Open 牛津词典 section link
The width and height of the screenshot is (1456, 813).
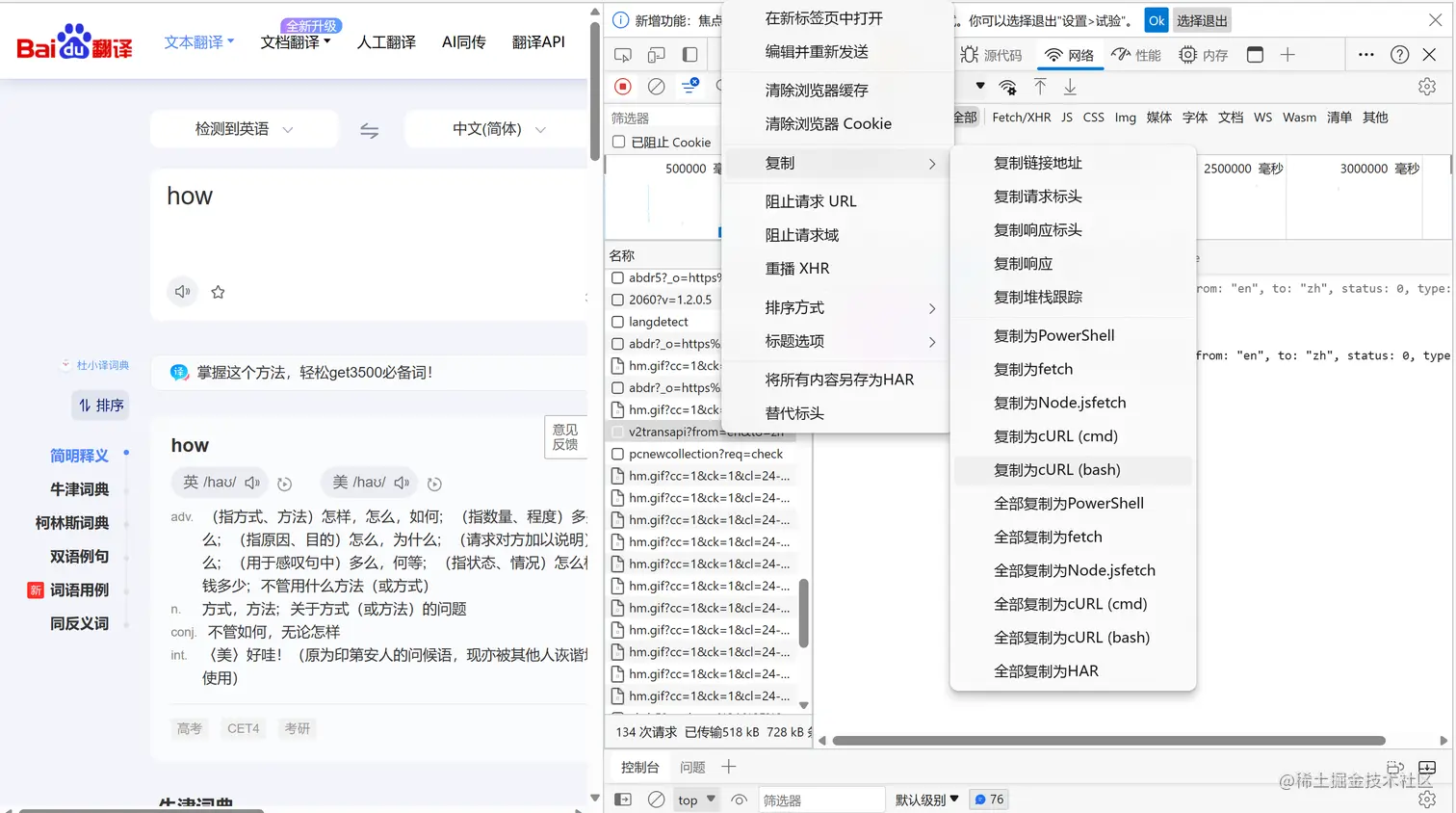pos(79,489)
